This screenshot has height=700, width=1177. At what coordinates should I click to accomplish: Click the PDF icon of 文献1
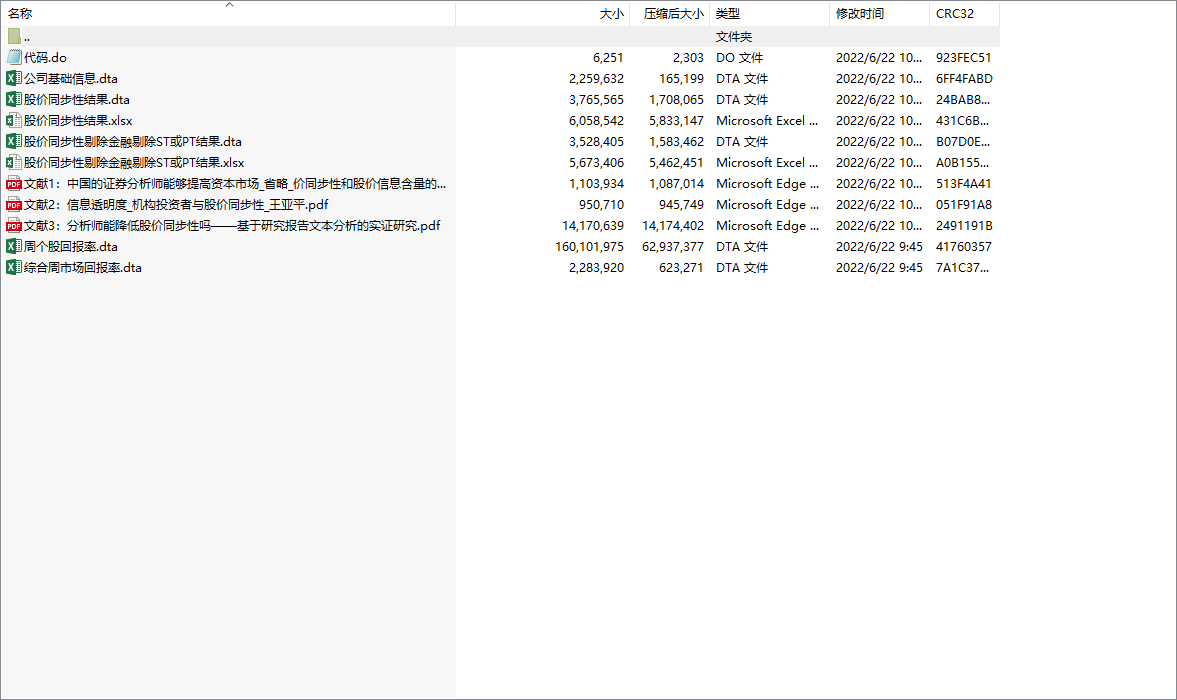point(14,183)
